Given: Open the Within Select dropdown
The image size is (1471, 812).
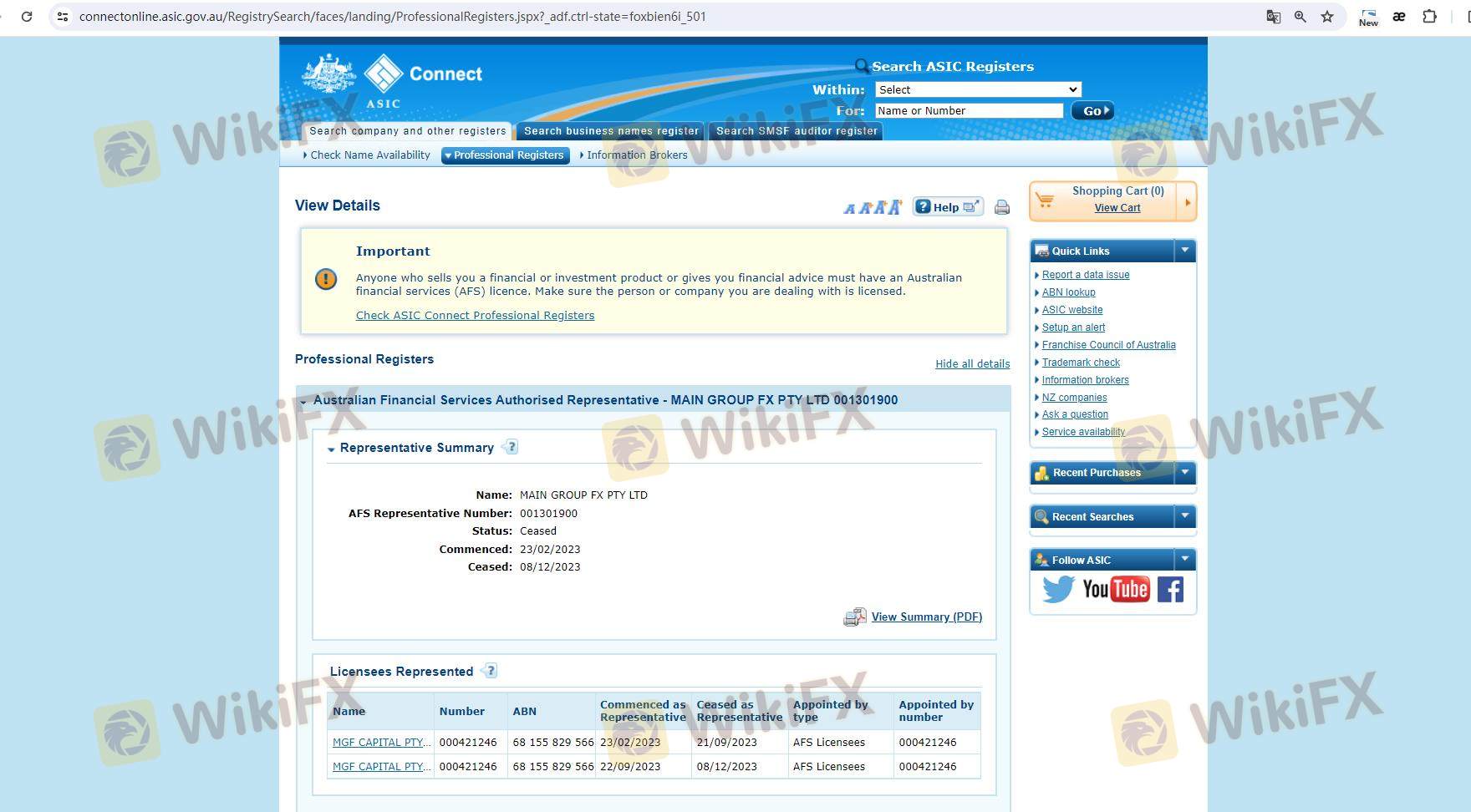Looking at the screenshot, I should coord(978,89).
